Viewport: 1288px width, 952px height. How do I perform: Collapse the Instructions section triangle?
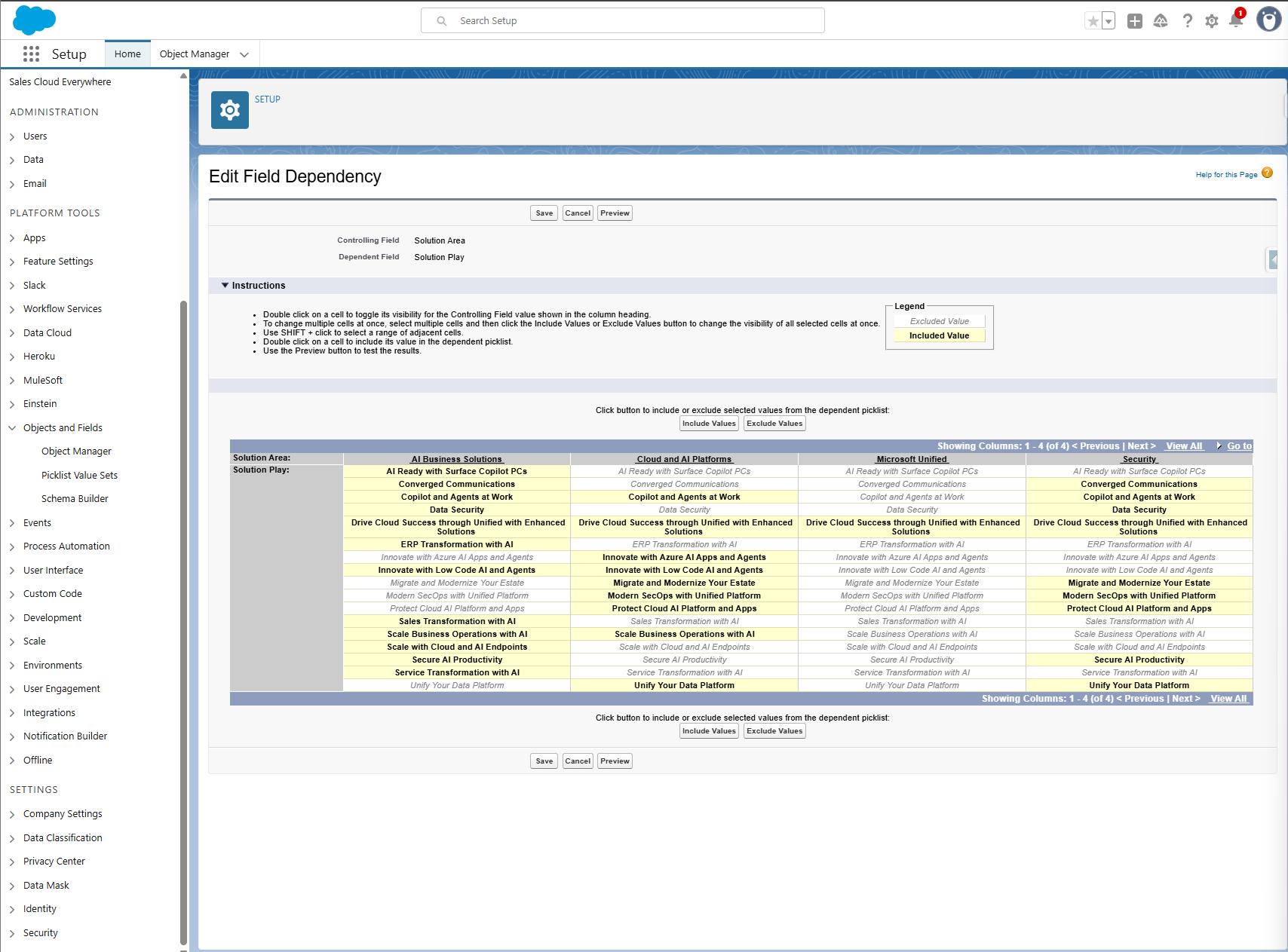[225, 286]
